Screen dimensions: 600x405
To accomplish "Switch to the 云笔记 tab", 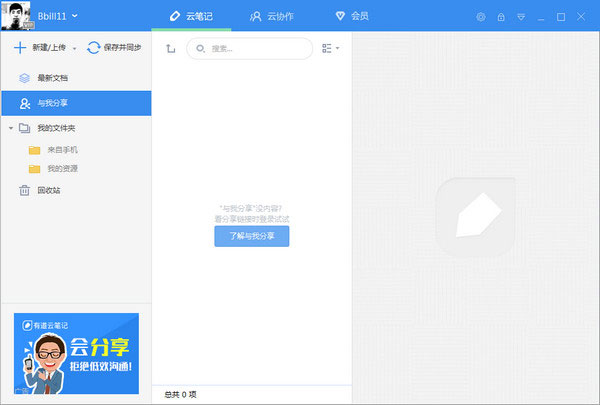I will coord(196,16).
